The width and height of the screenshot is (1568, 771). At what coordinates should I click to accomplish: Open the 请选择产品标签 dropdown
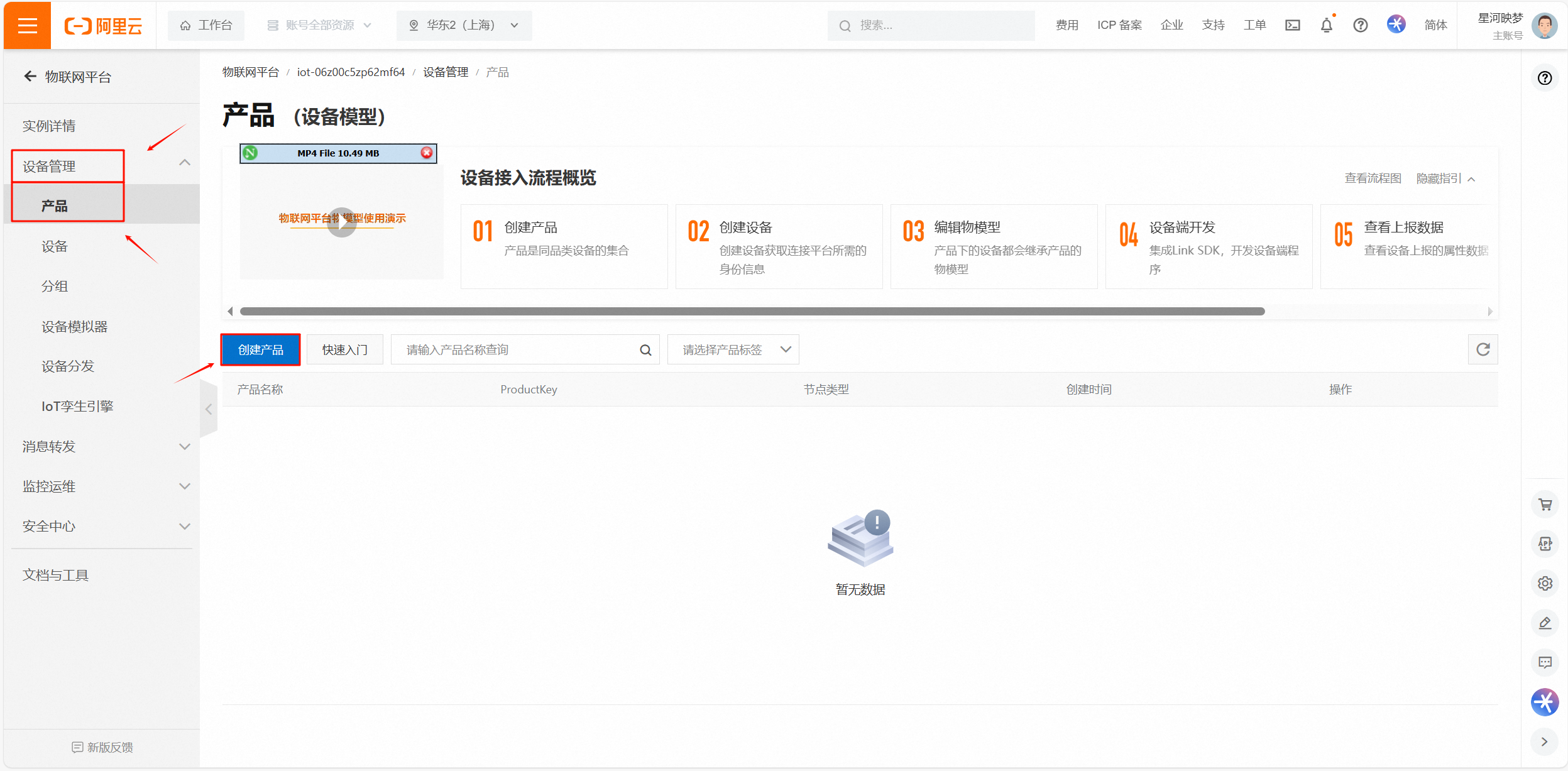(732, 349)
